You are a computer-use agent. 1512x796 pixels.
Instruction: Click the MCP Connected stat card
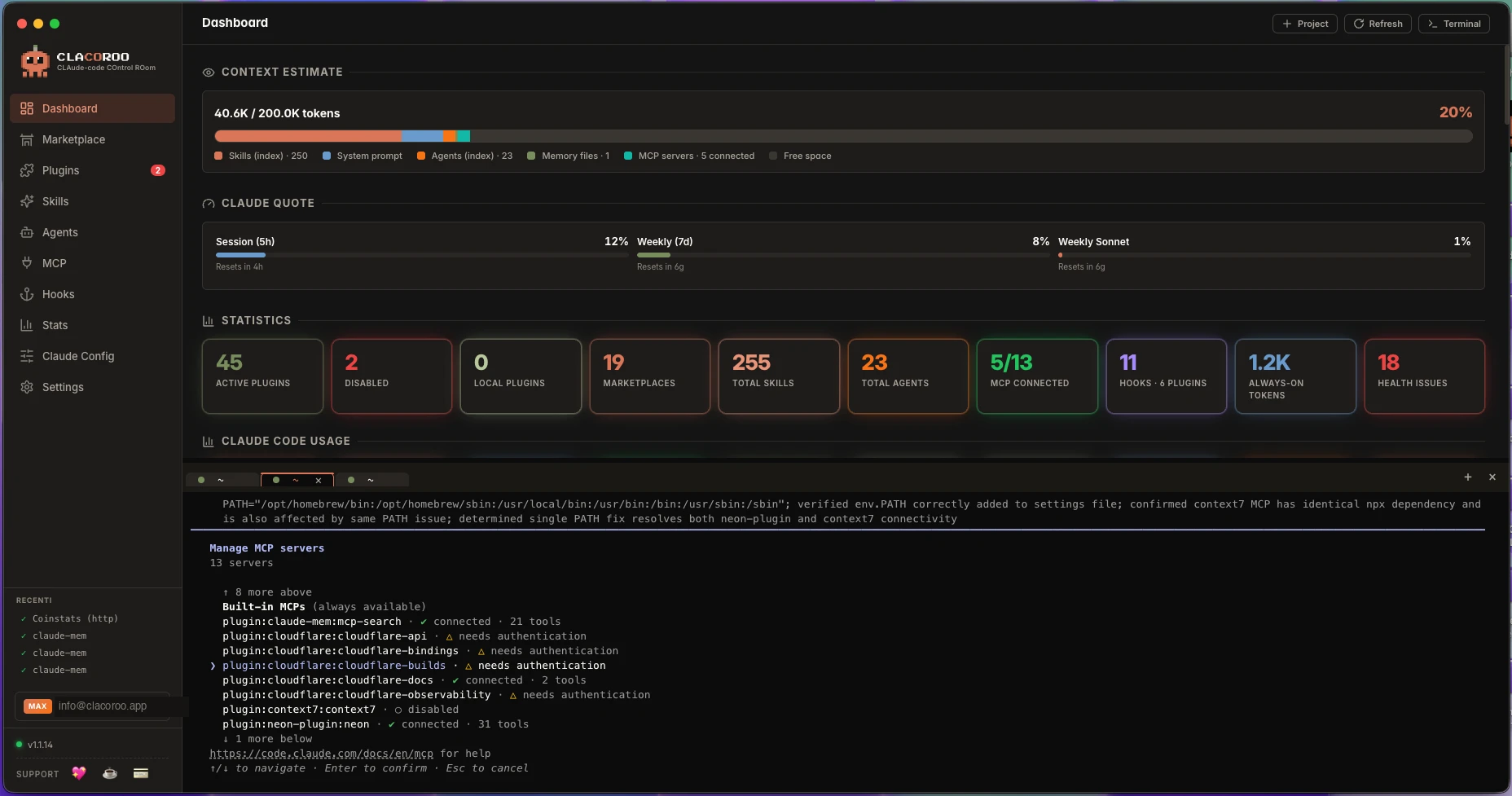[x=1037, y=376]
